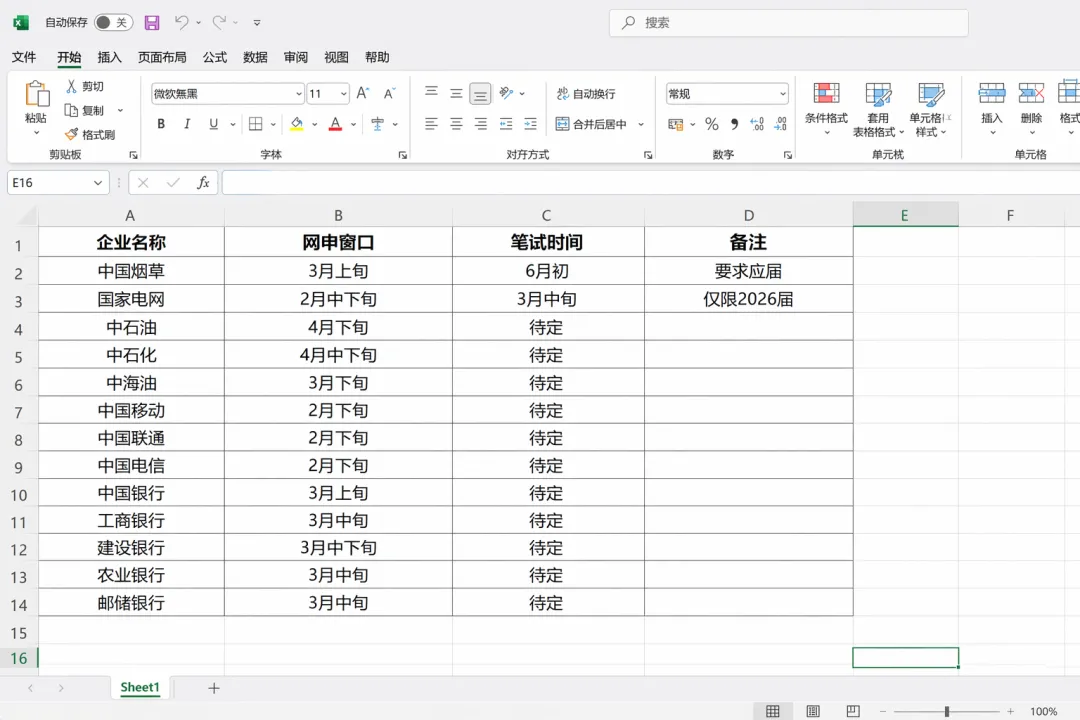Open the alignment dialog launcher in 对齐方式 group
The height and width of the screenshot is (720, 1080).
pyautogui.click(x=648, y=155)
